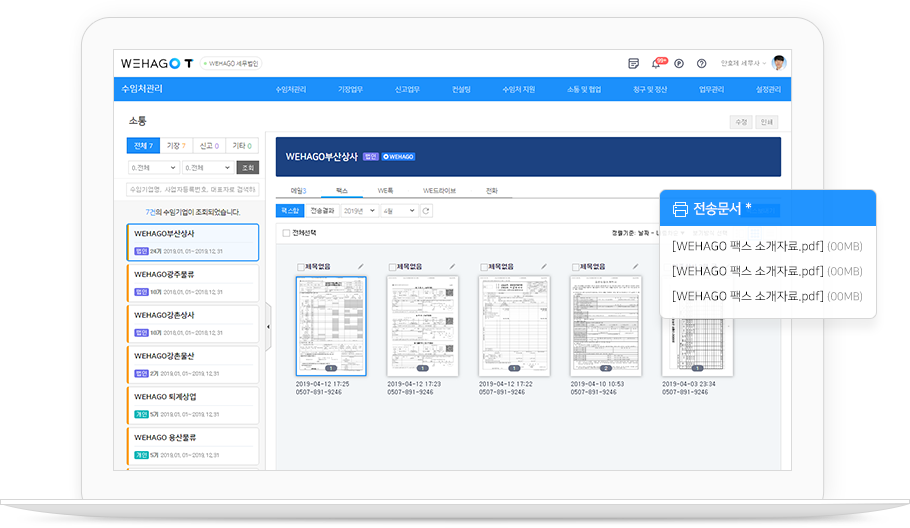The width and height of the screenshot is (910, 528).
Task: Toggle the 전체선택 checkbox
Action: pos(286,233)
